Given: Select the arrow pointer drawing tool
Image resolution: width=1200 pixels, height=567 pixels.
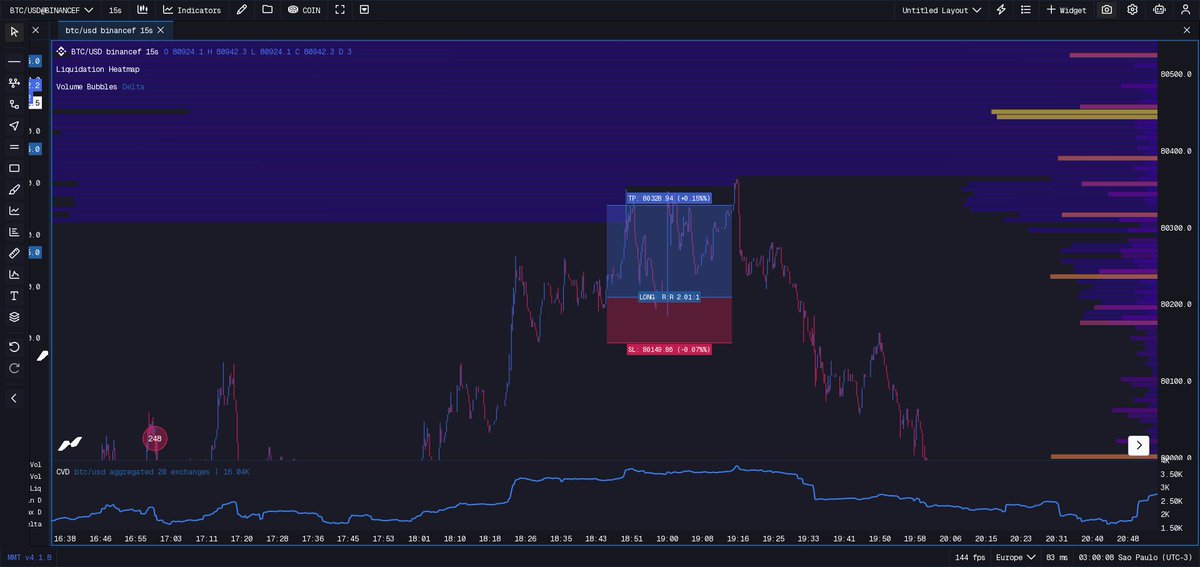Looking at the screenshot, I should tap(14, 126).
